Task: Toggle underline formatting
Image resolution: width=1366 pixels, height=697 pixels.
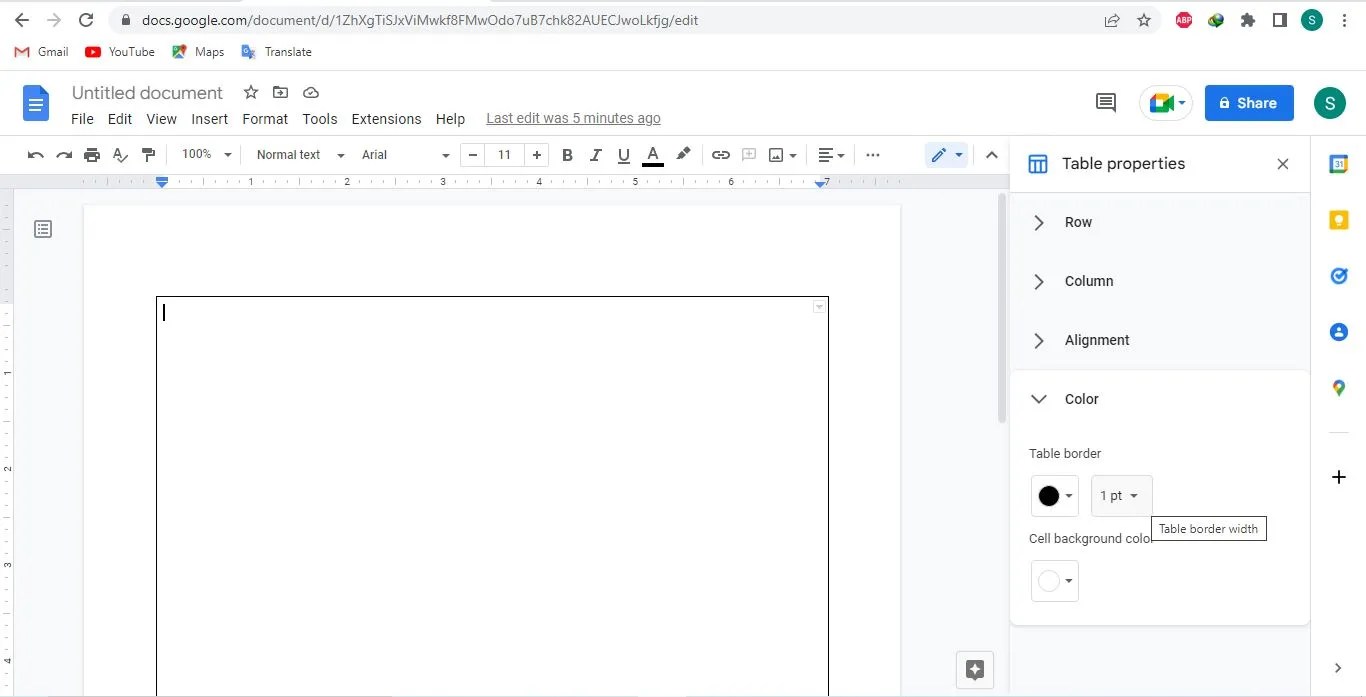Action: [x=623, y=155]
